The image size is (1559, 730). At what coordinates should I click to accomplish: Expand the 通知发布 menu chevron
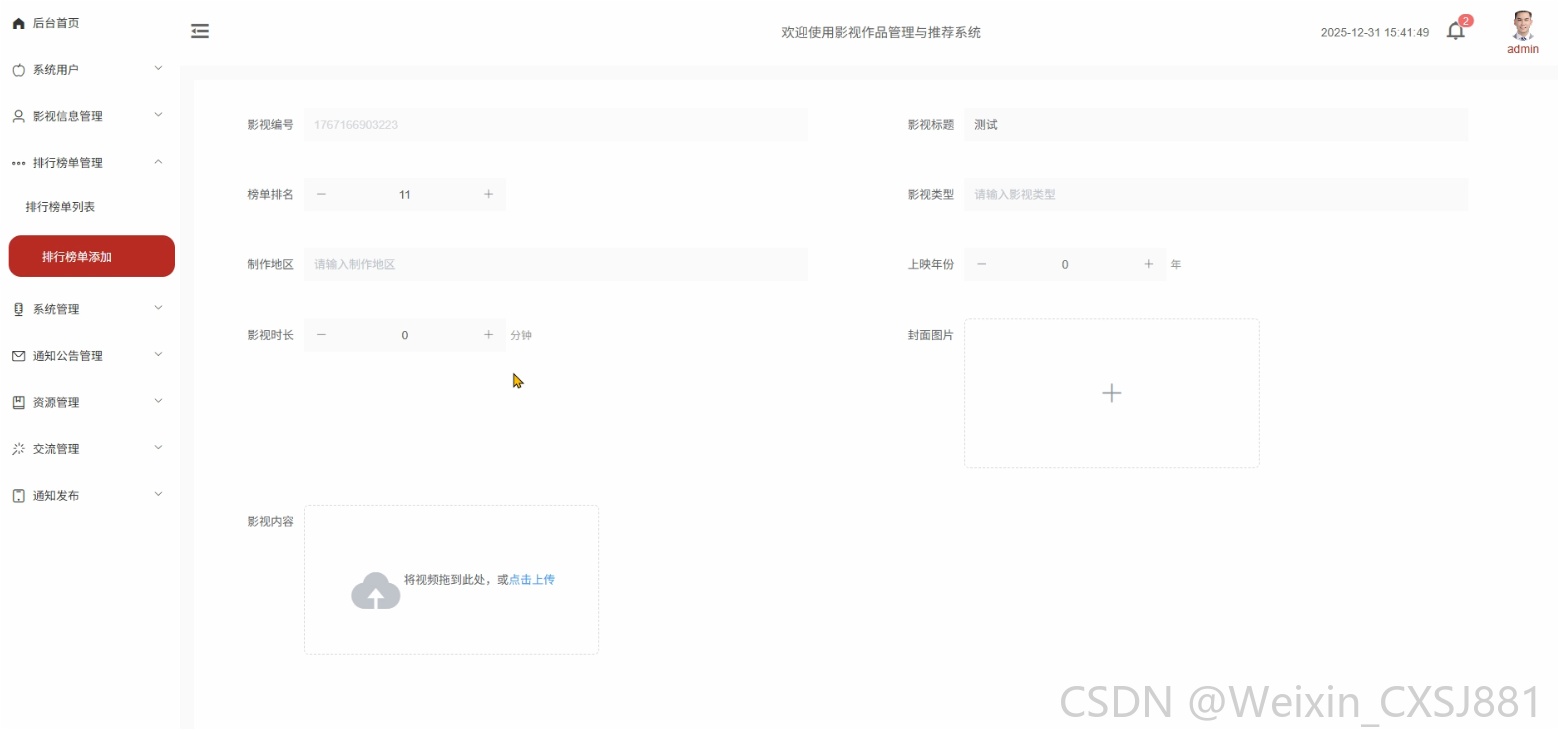(x=158, y=494)
